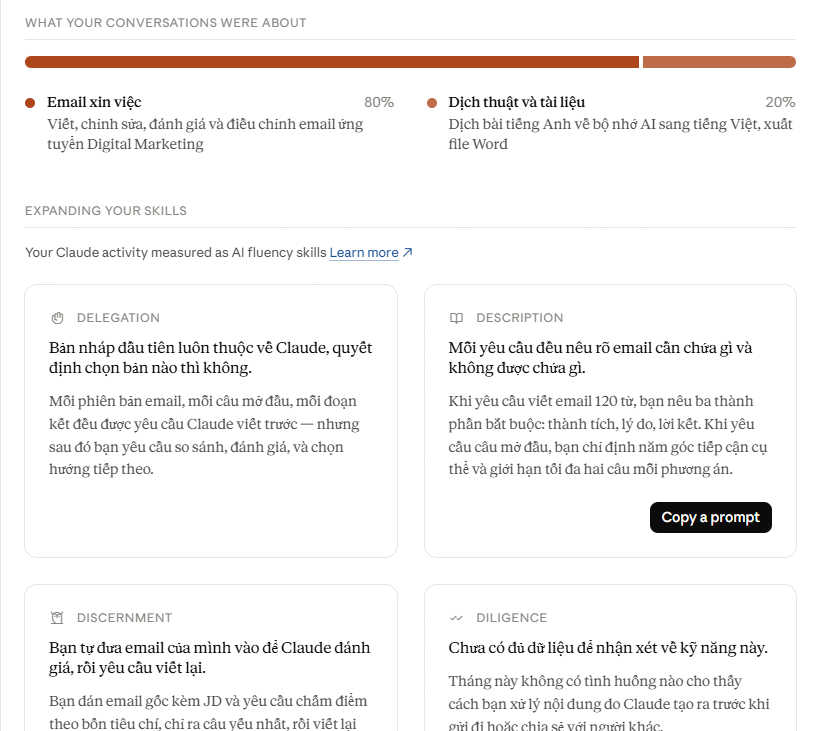
Task: Click the WHAT YOUR CONVERSATIONS WERE ABOUT heading
Action: click(165, 23)
